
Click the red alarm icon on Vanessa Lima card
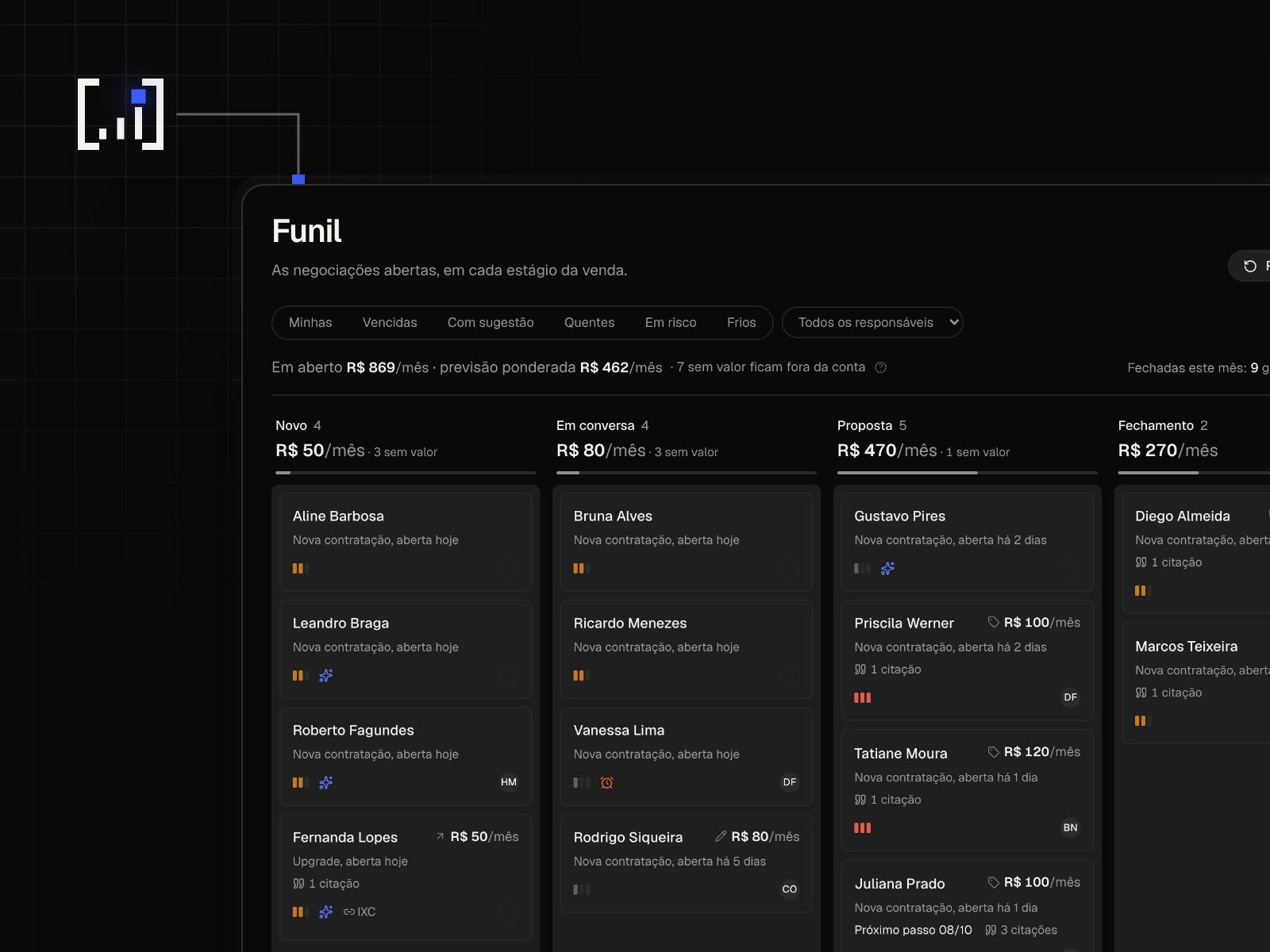(x=606, y=782)
